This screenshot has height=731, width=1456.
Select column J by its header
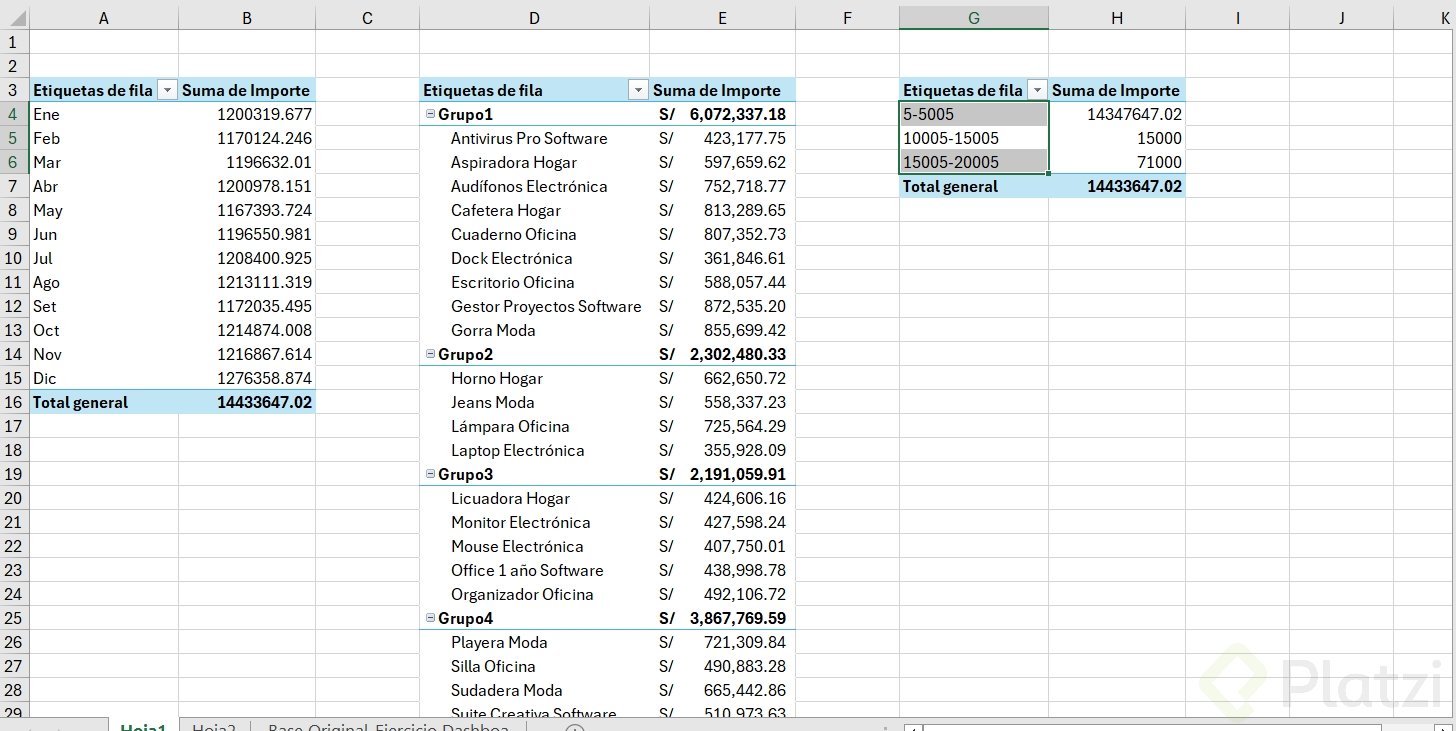pos(1341,17)
